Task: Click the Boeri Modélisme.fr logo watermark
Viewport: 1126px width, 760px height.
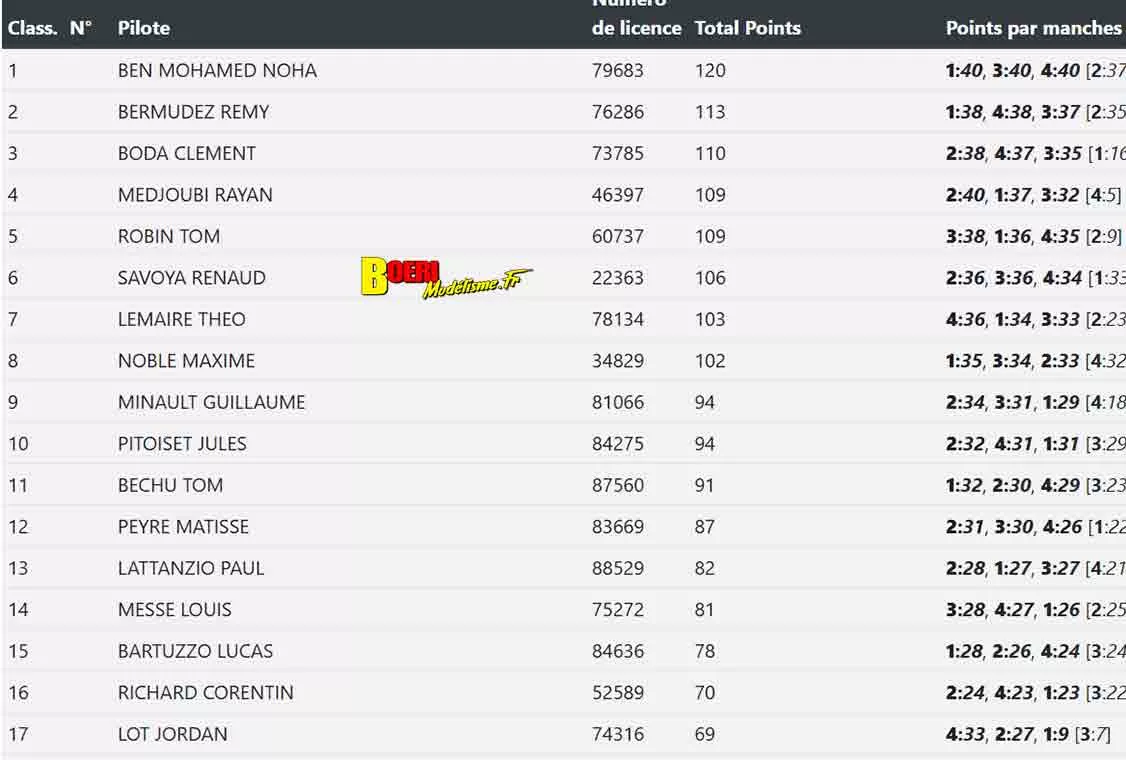Action: (446, 278)
